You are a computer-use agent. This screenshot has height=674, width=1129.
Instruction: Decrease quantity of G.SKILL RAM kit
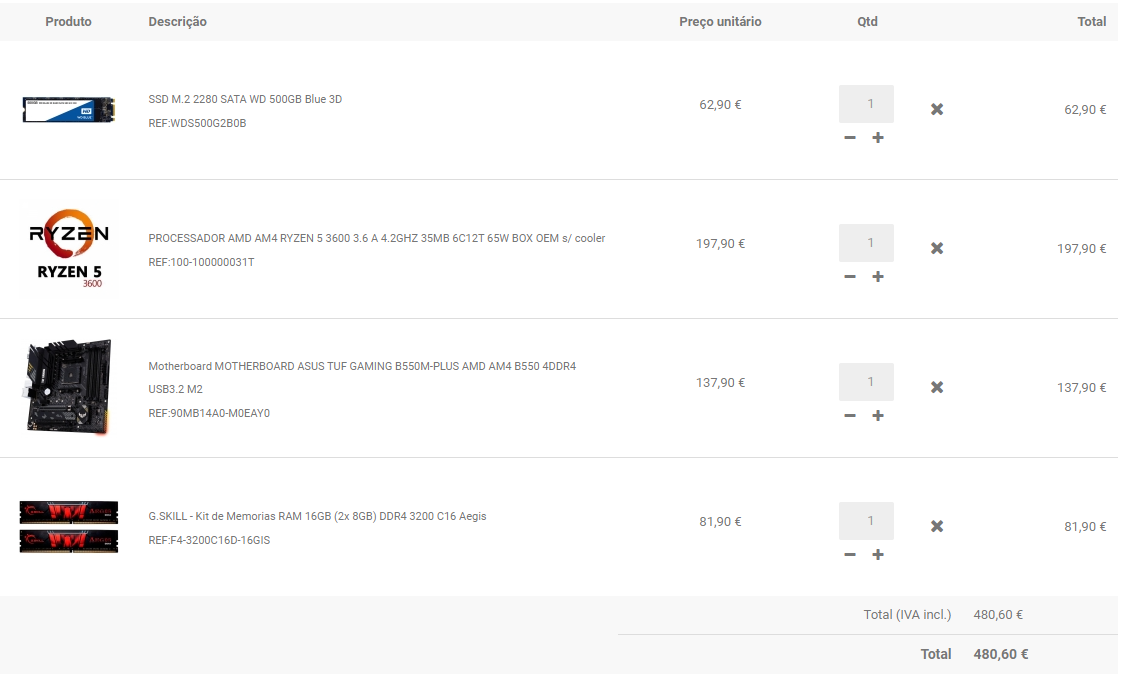tap(850, 554)
